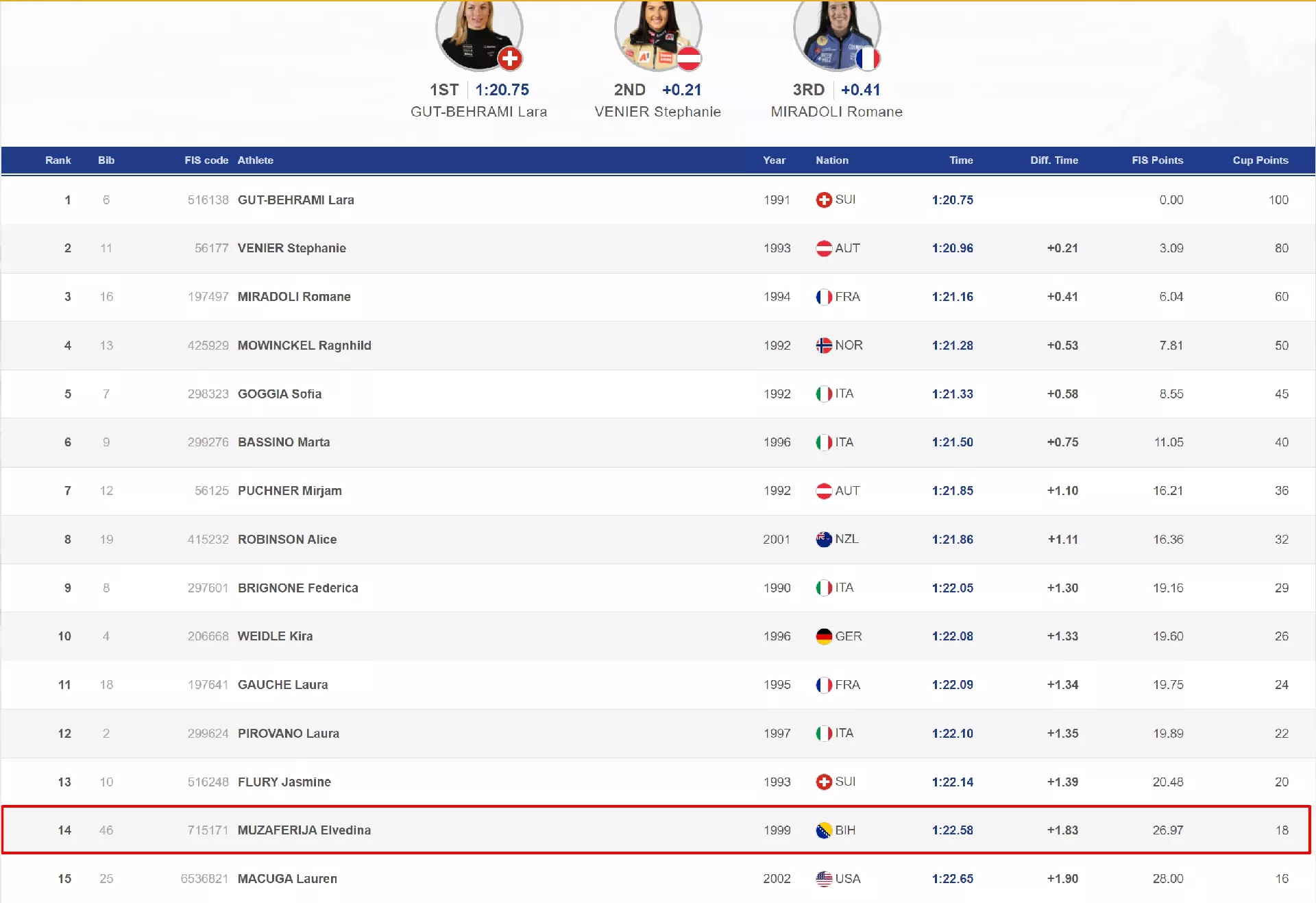The height and width of the screenshot is (903, 1316).
Task: Click the Austrian flag icon in PUCHNER's row
Action: click(x=823, y=491)
